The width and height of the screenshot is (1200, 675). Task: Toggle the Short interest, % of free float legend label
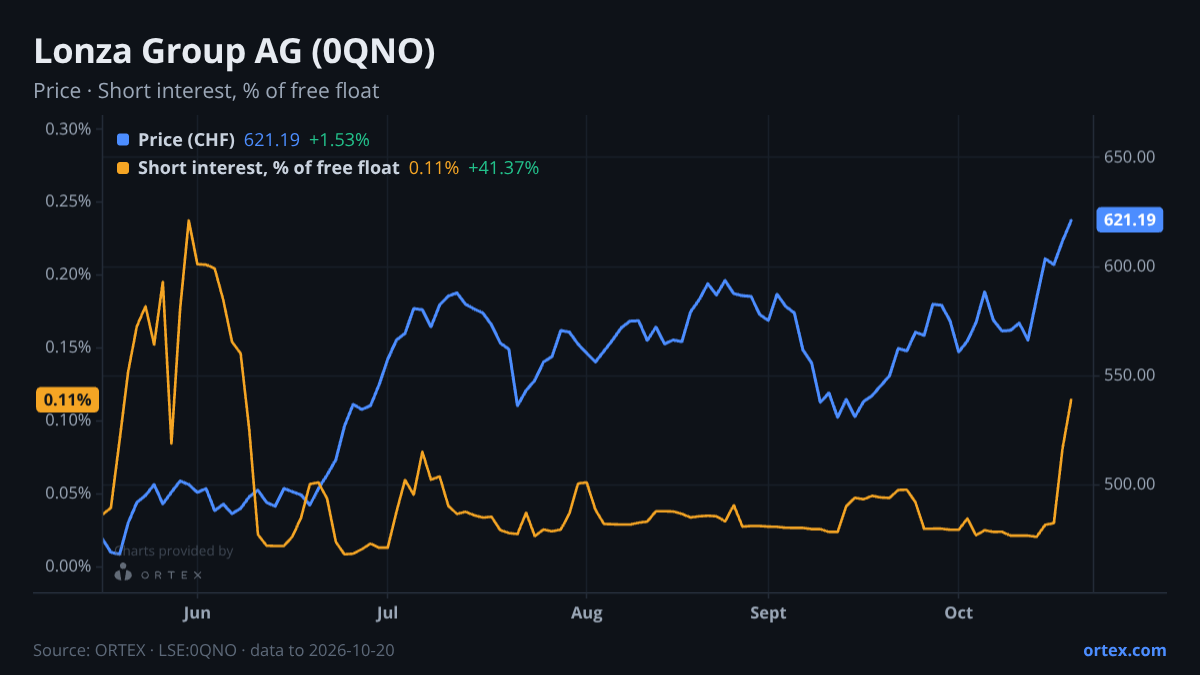click(x=268, y=168)
